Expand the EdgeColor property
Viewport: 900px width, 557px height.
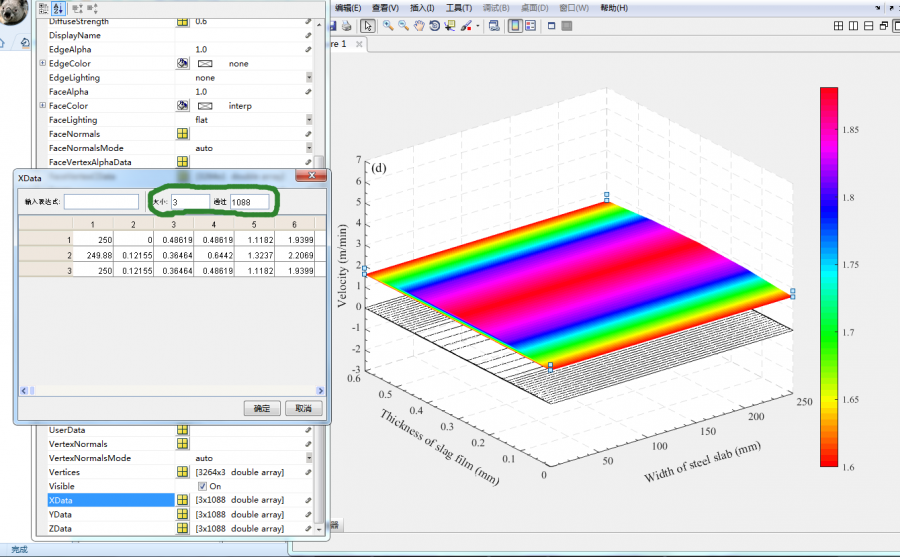tap(42, 63)
